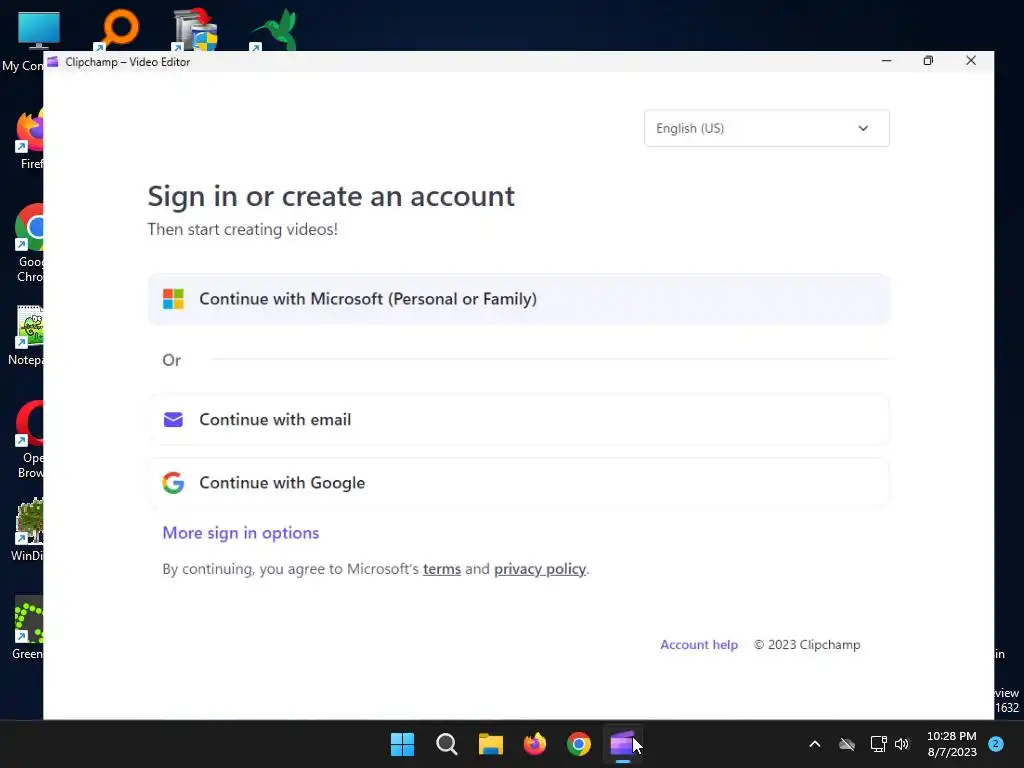1024x768 pixels.
Task: Open Microsoft's terms link
Action: coord(441,569)
